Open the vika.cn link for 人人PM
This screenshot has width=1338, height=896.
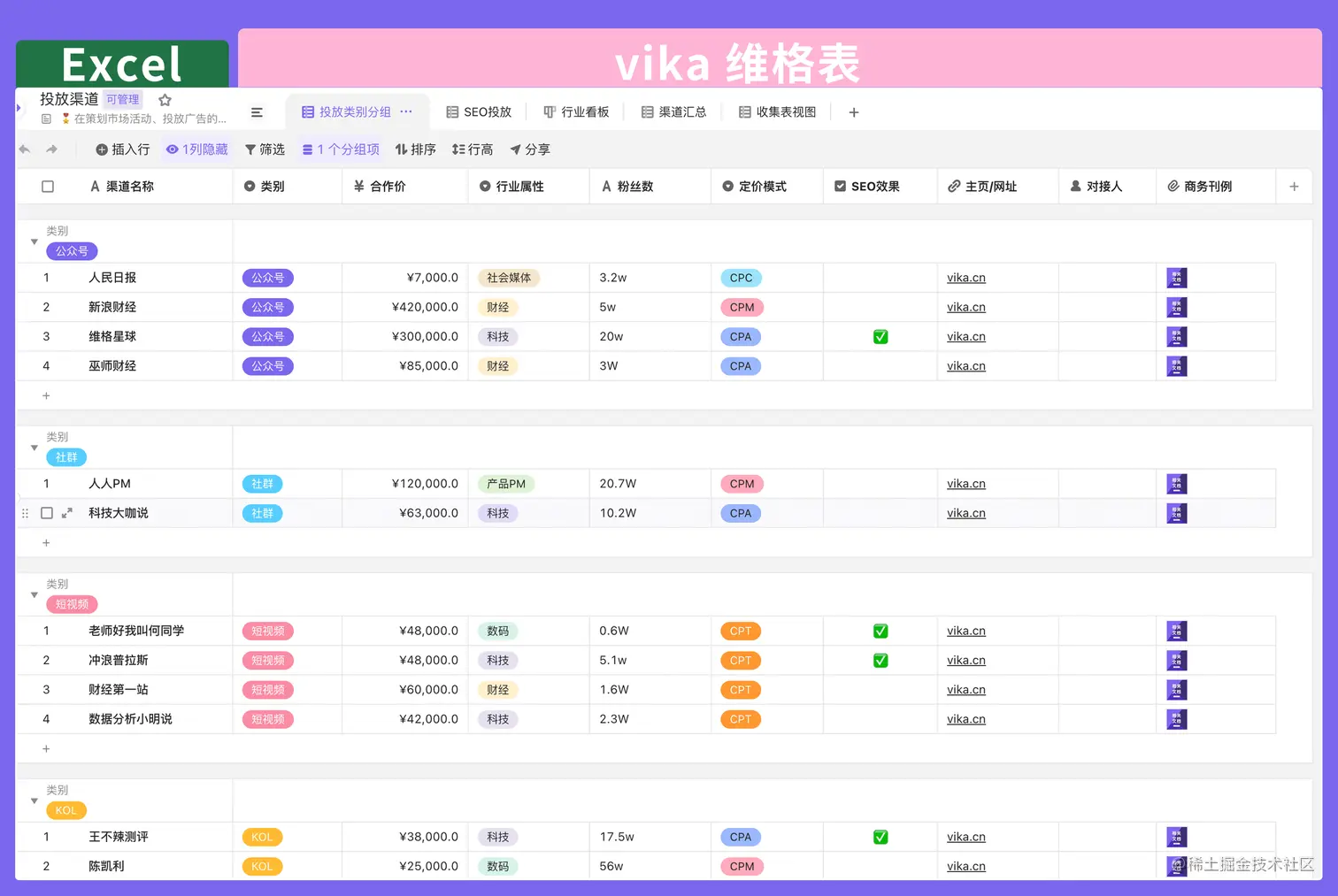coord(966,484)
